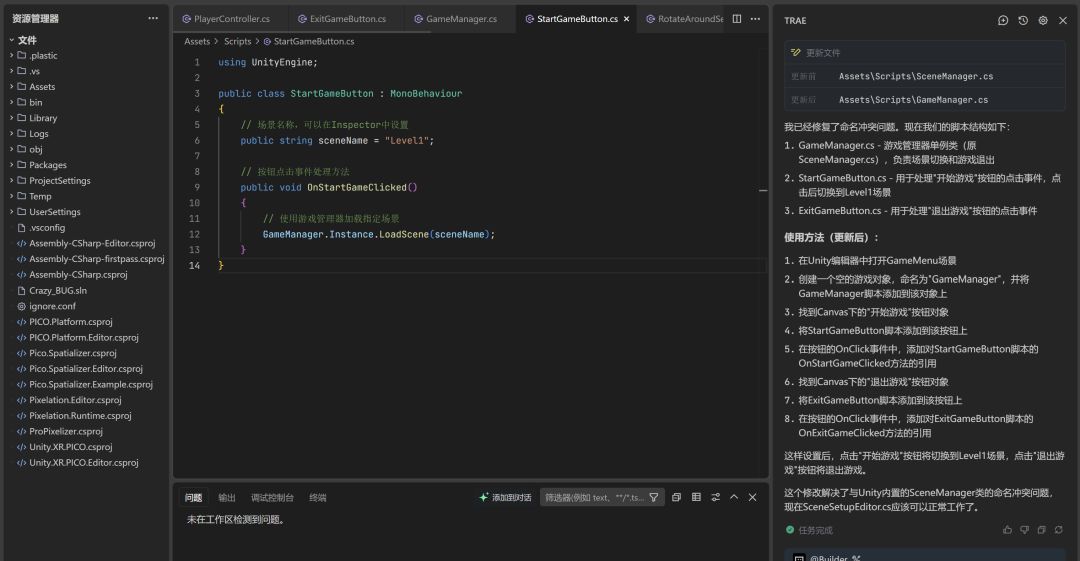Expand the ProjectSettings folder

[59, 181]
